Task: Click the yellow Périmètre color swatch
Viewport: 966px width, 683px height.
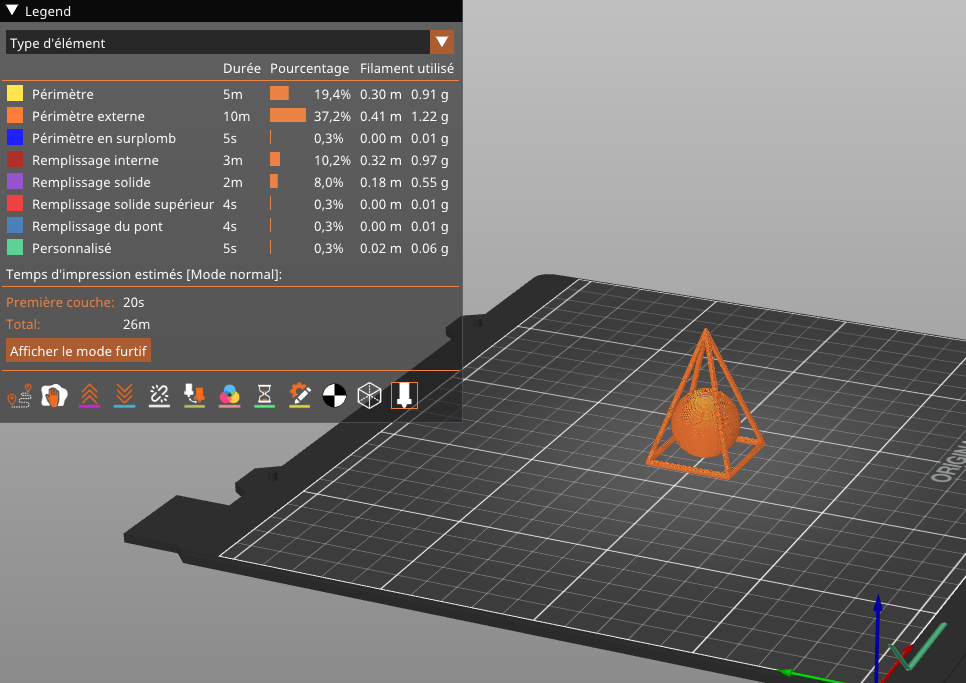Action: pos(15,94)
